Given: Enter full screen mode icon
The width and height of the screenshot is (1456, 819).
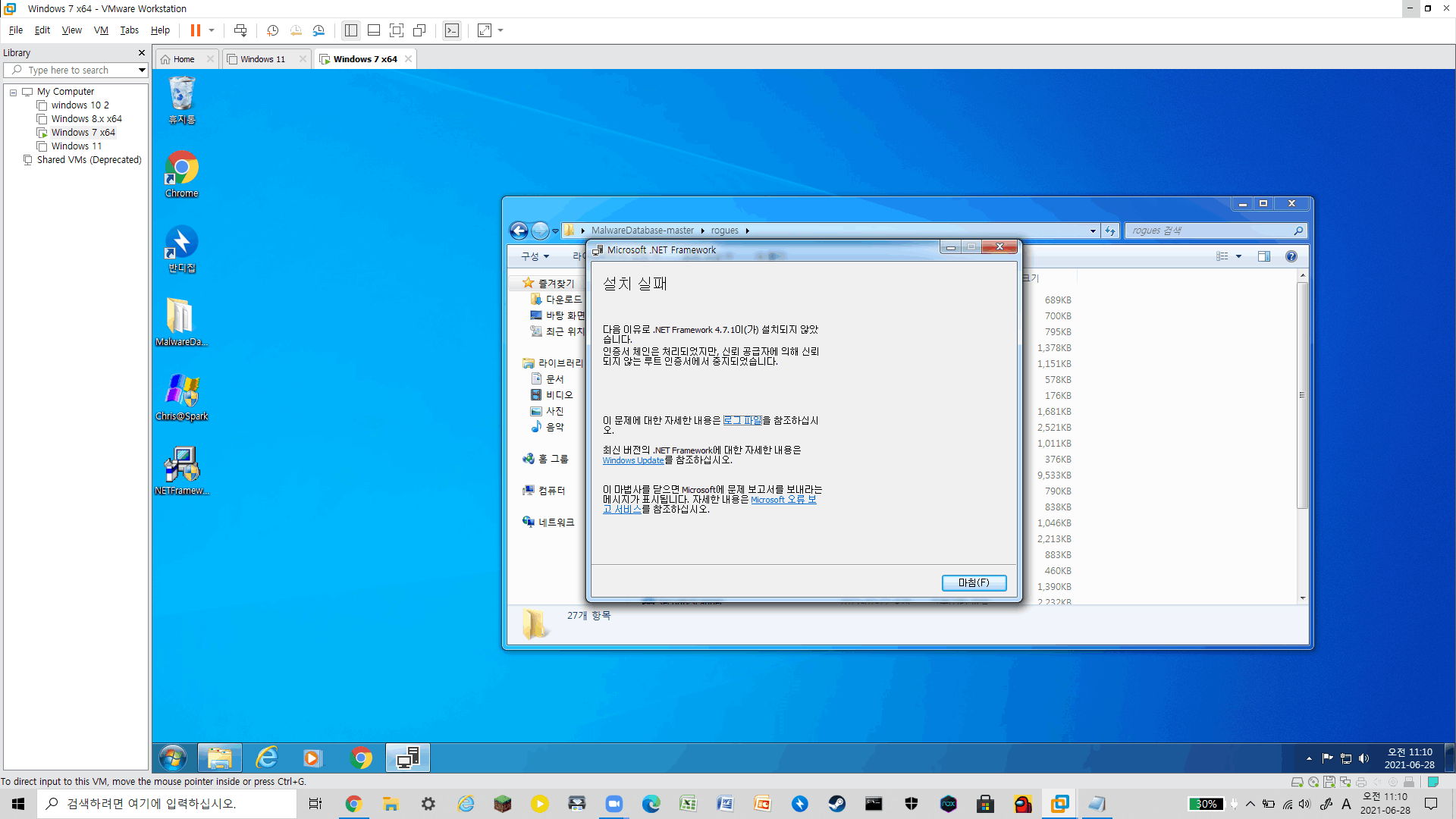Looking at the screenshot, I should (x=396, y=30).
